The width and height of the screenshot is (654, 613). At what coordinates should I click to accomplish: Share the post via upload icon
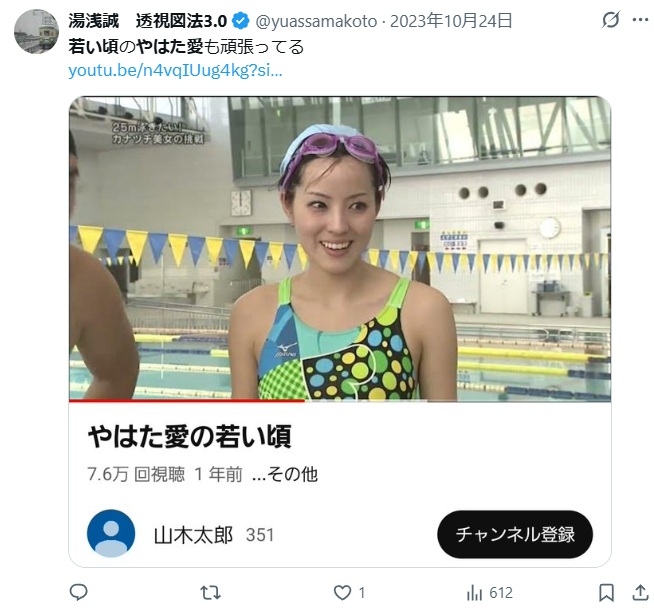click(640, 593)
